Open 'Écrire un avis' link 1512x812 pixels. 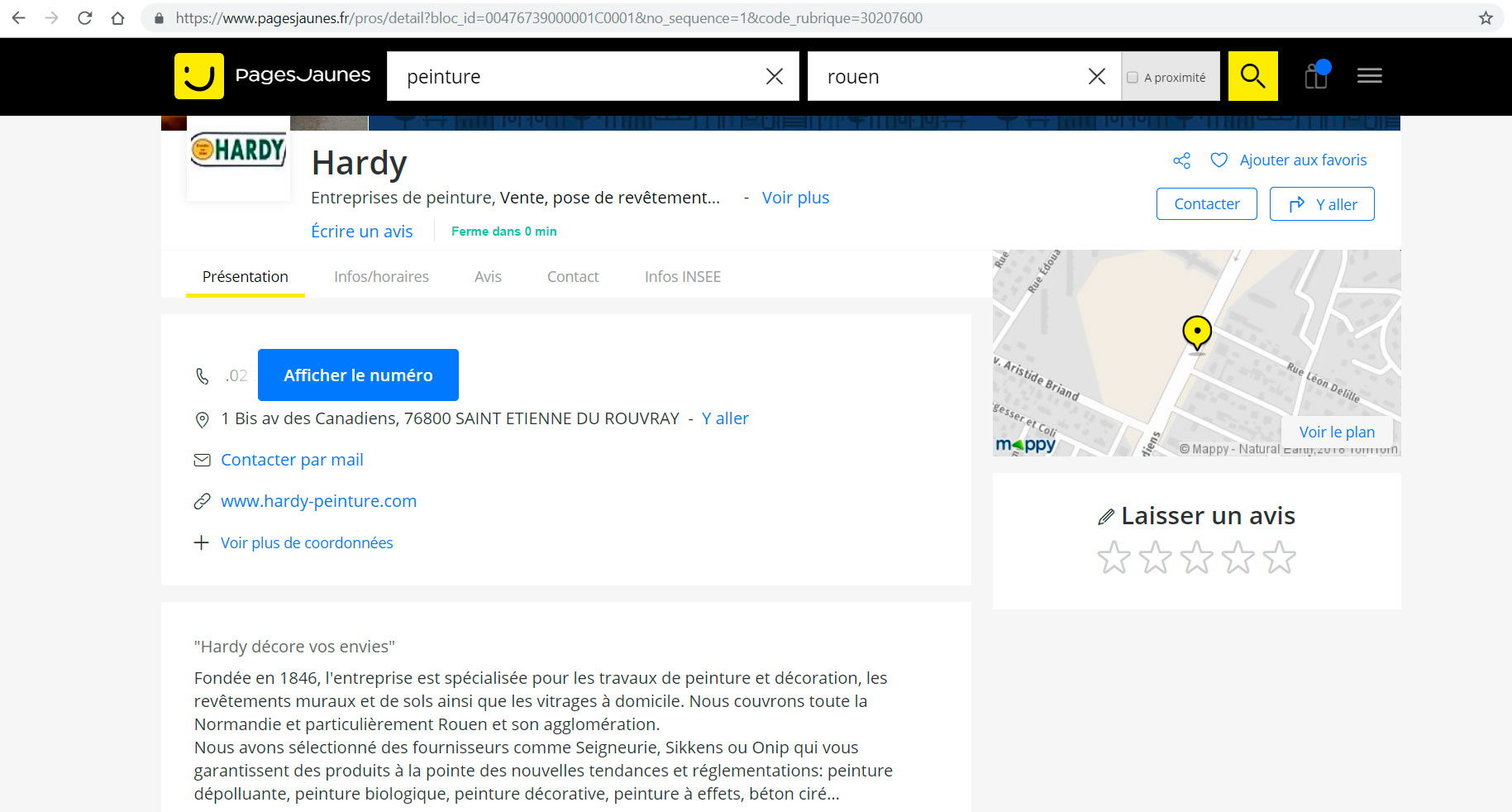[362, 232]
